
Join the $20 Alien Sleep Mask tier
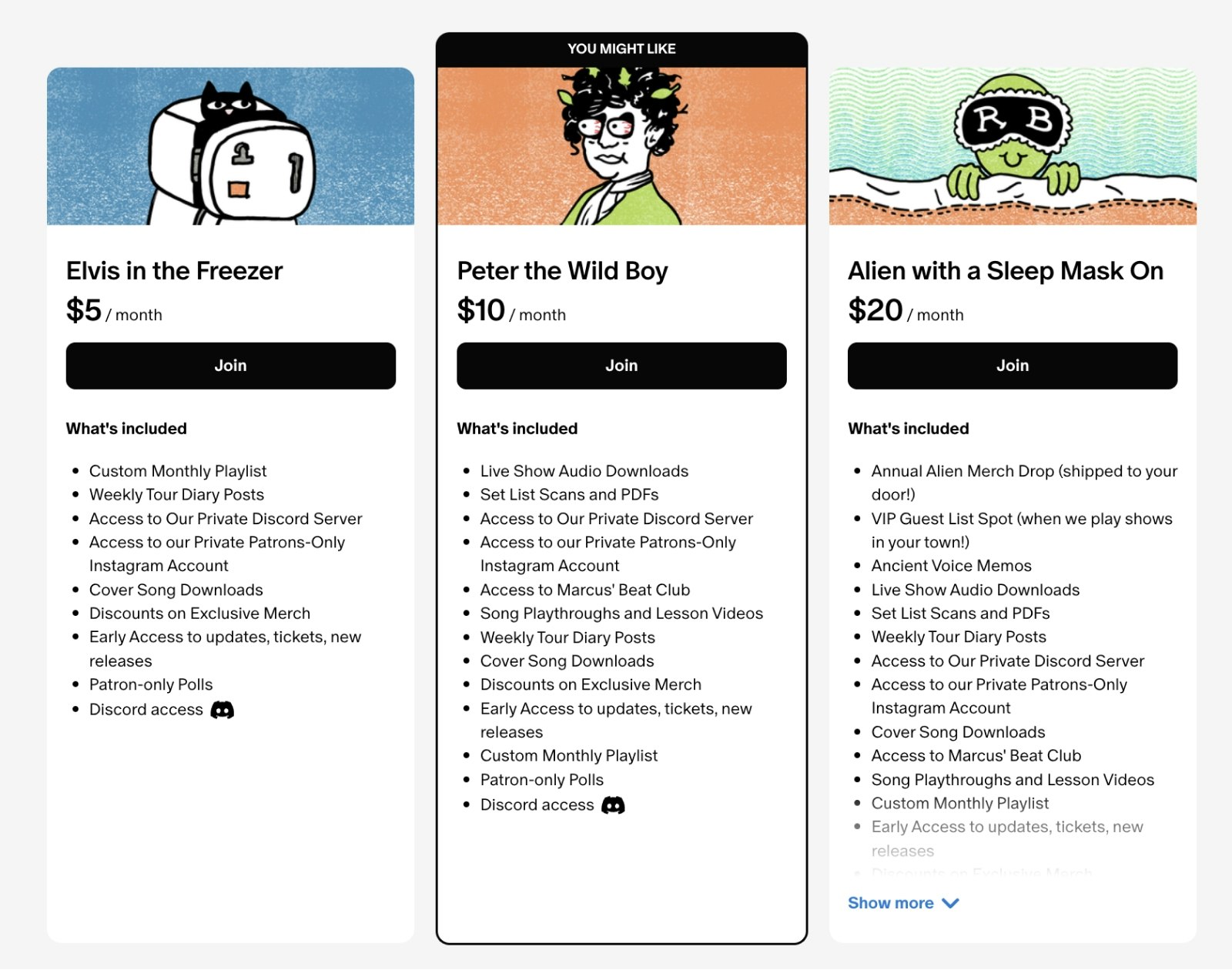pyautogui.click(x=1012, y=366)
